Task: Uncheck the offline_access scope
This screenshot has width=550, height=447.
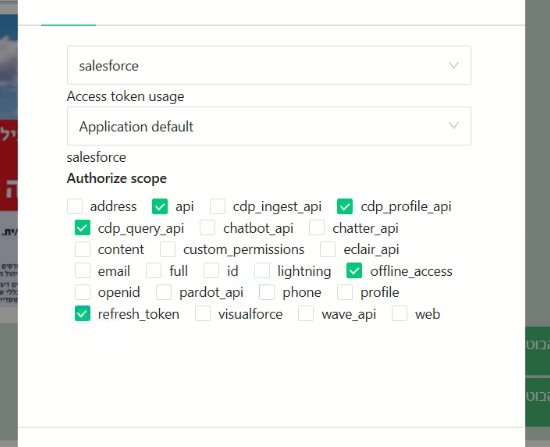Action: click(354, 271)
